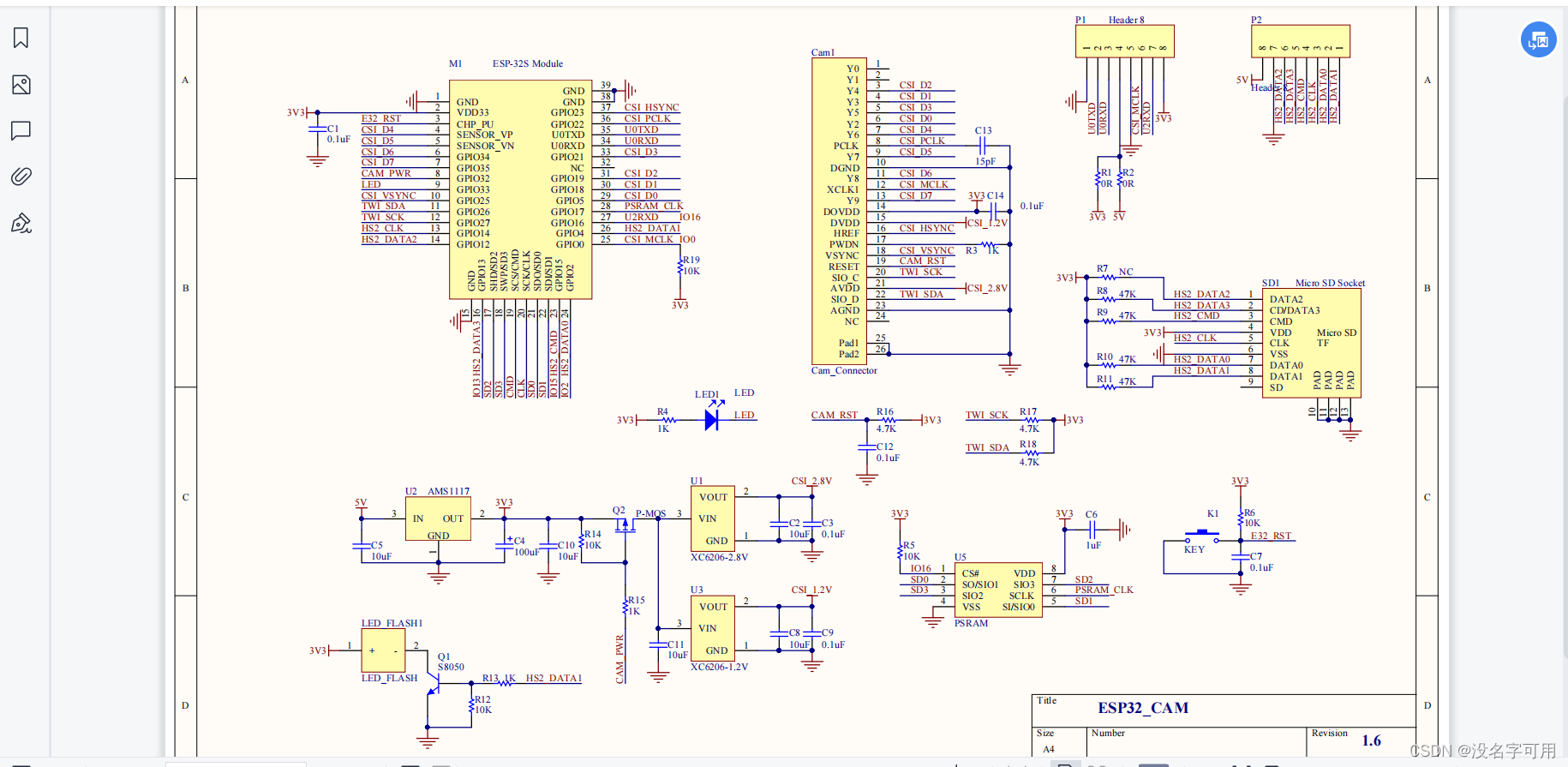Click the 'U5' designator above PSRAM chip

pyautogui.click(x=960, y=556)
